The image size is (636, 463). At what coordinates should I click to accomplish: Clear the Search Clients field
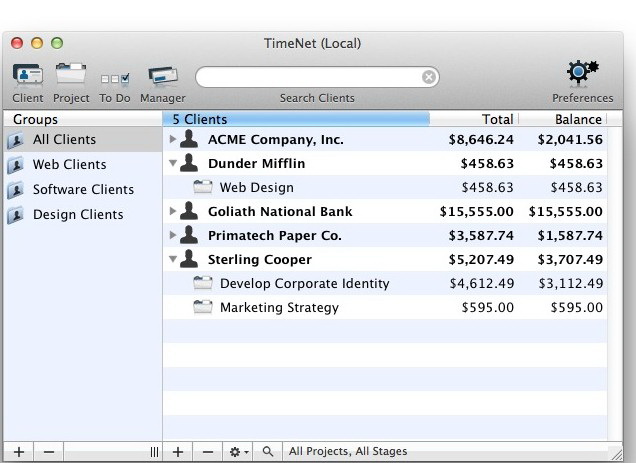pyautogui.click(x=429, y=77)
